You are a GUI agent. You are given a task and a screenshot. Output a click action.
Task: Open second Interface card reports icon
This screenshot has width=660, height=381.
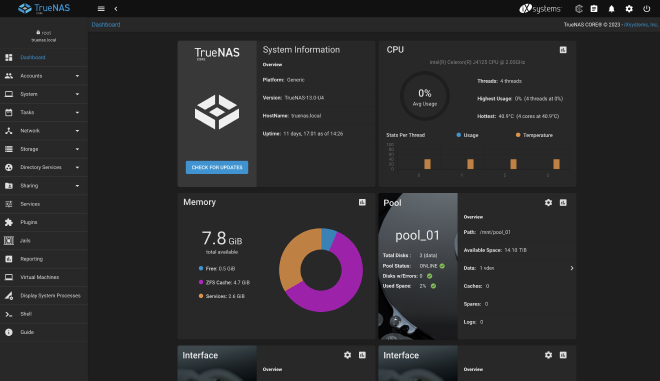pyautogui.click(x=563, y=355)
